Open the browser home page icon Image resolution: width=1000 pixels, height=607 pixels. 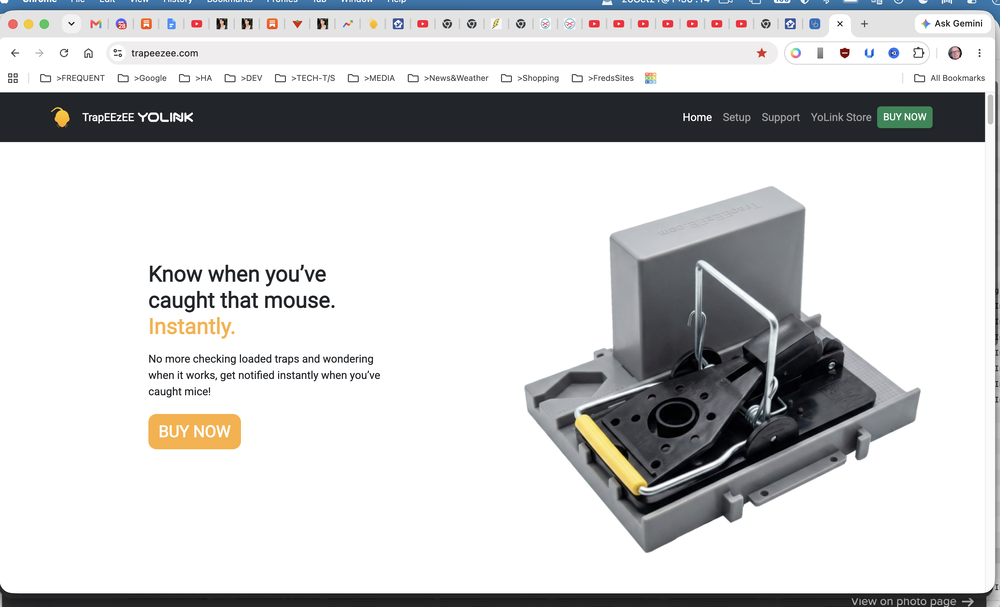coord(89,53)
